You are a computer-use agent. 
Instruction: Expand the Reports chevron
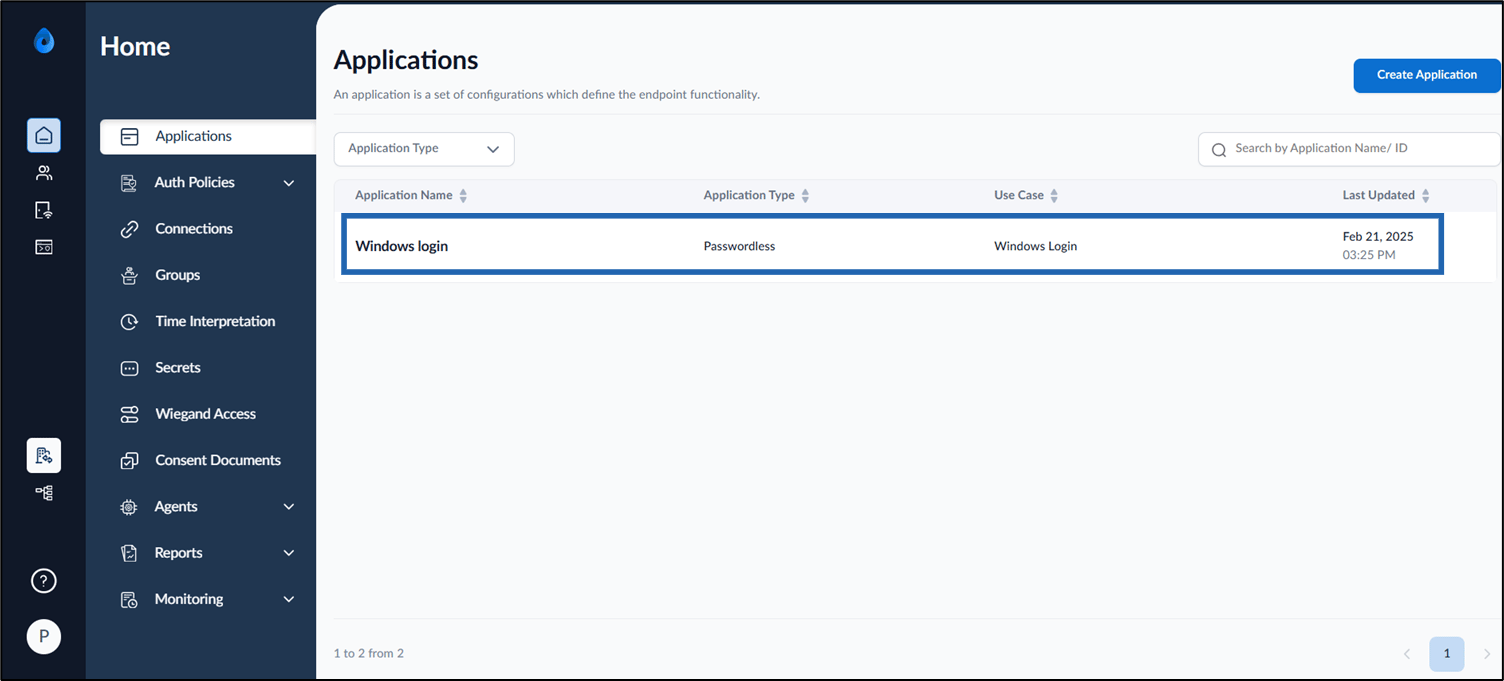point(289,553)
